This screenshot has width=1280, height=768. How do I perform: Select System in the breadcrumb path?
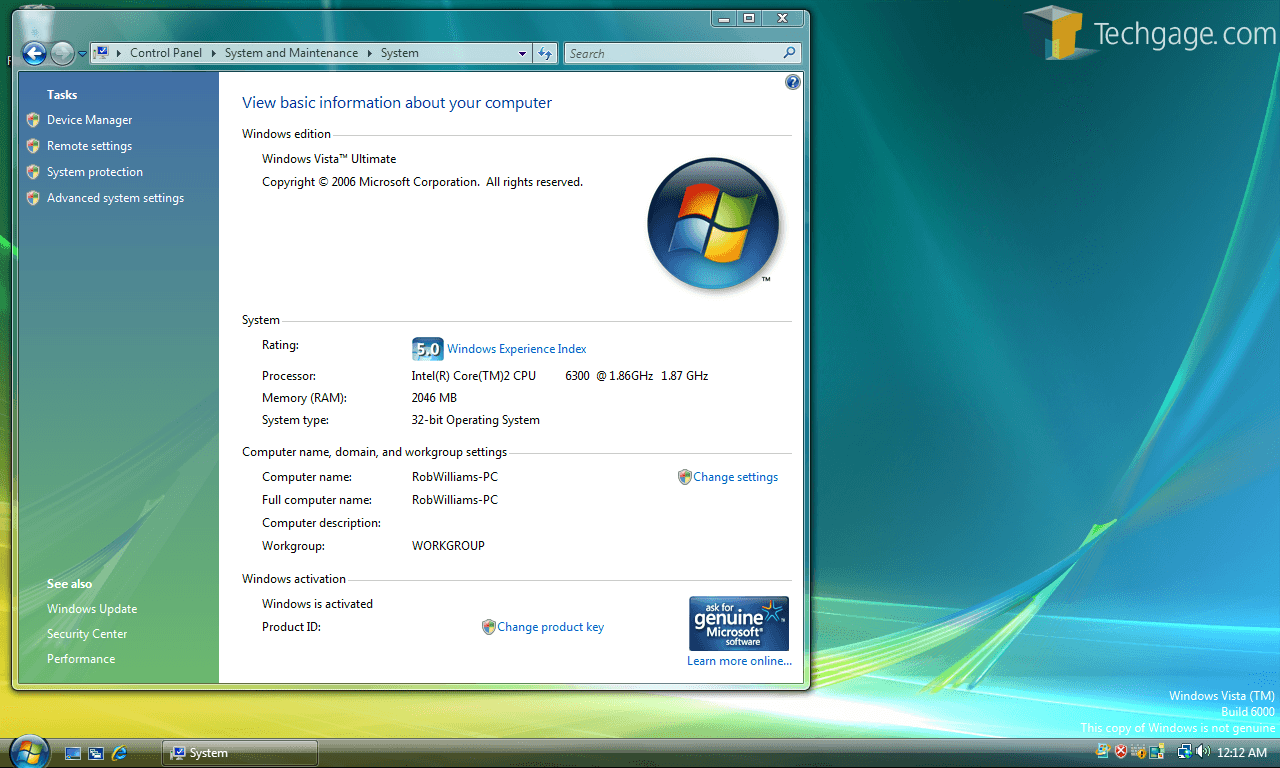click(x=400, y=53)
